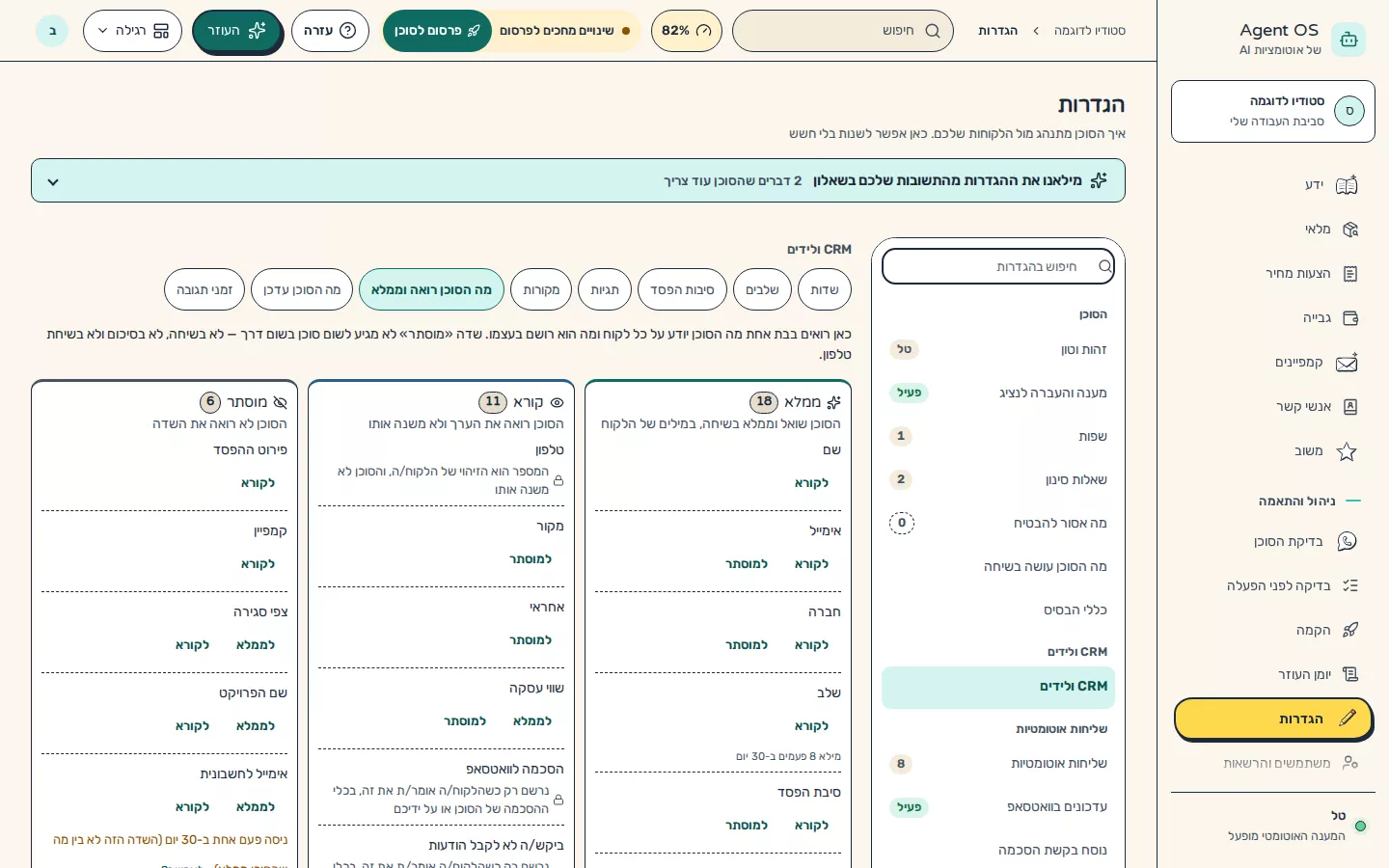
Task: Click the 82% gauge indicator
Action: (687, 31)
